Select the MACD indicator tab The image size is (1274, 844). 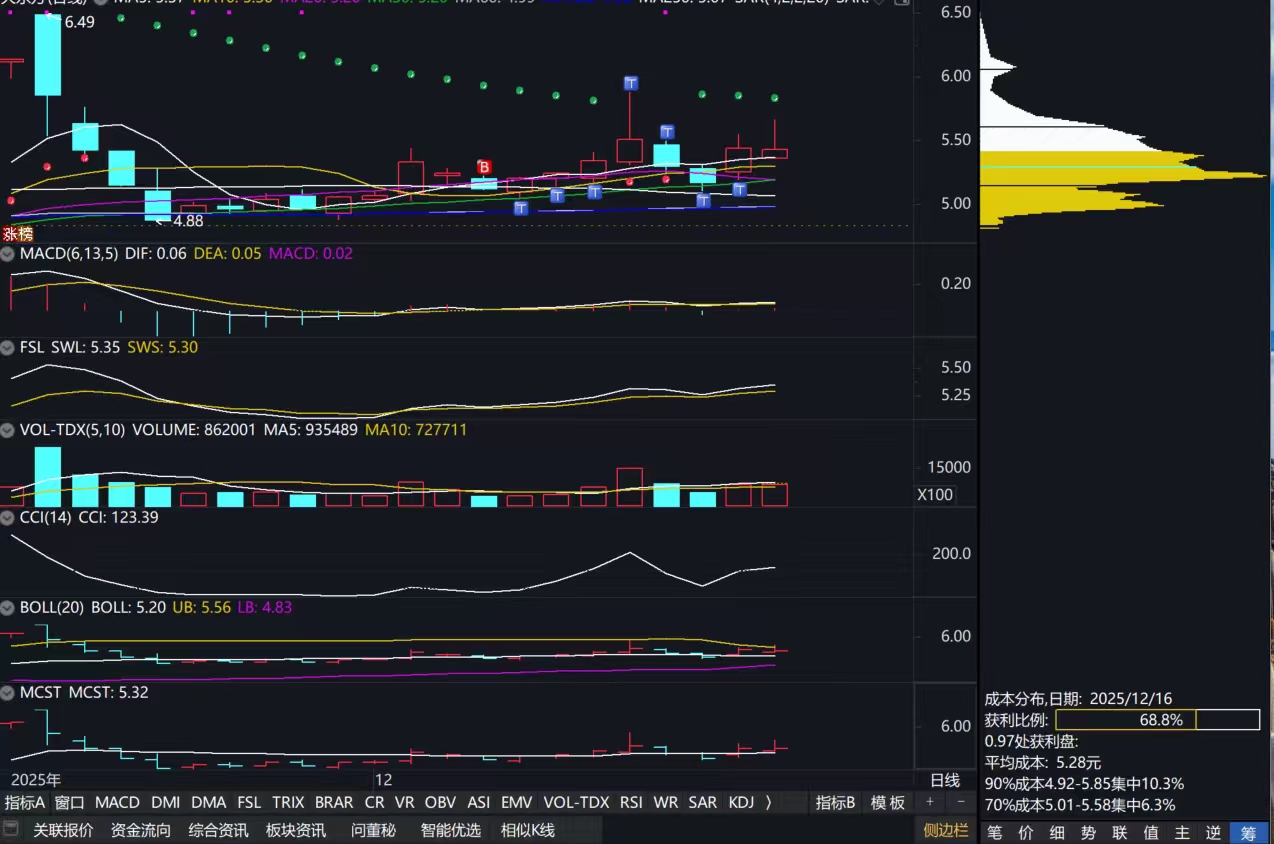(x=117, y=802)
